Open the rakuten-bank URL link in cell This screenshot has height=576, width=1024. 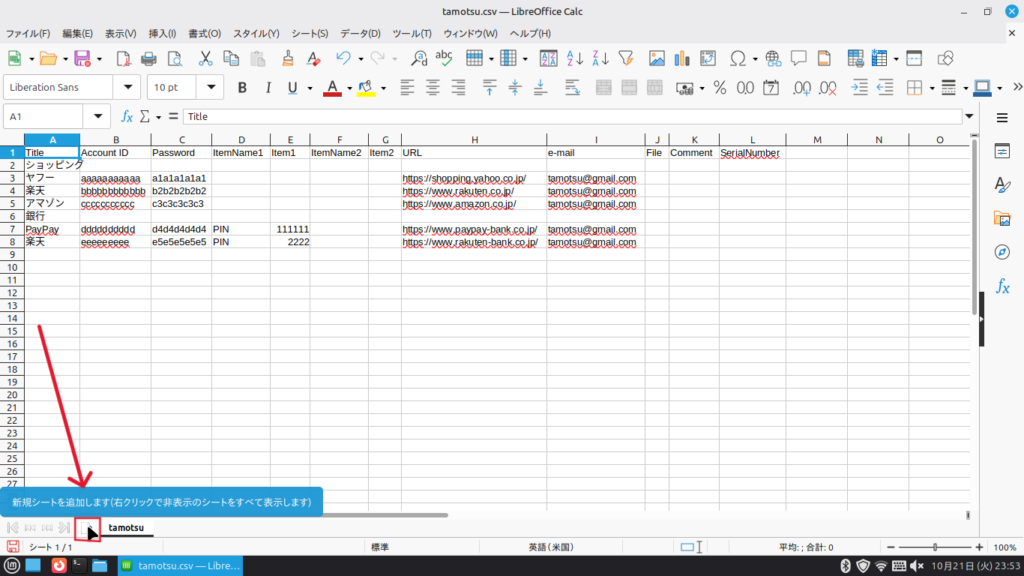pos(469,242)
